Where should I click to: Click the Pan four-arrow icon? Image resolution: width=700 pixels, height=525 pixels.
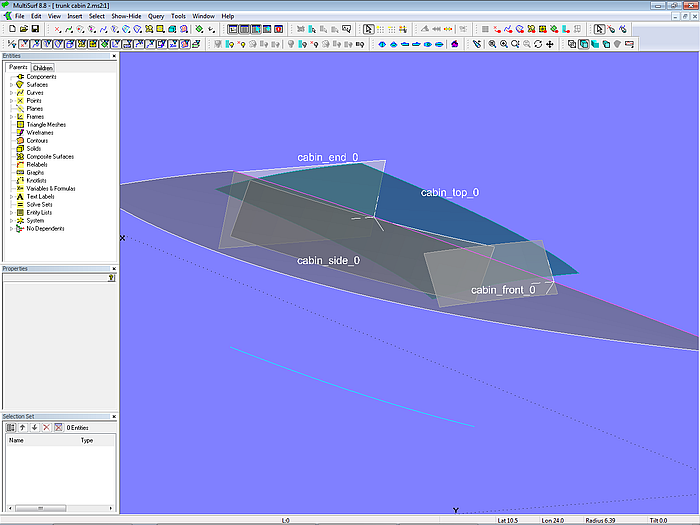[550, 44]
